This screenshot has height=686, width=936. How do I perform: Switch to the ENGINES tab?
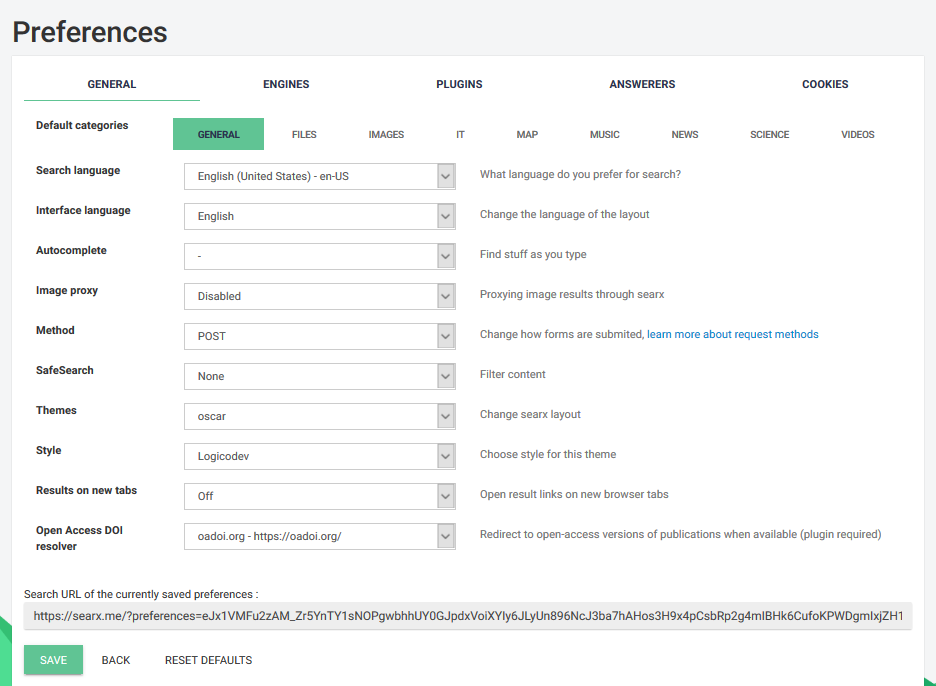[x=286, y=84]
